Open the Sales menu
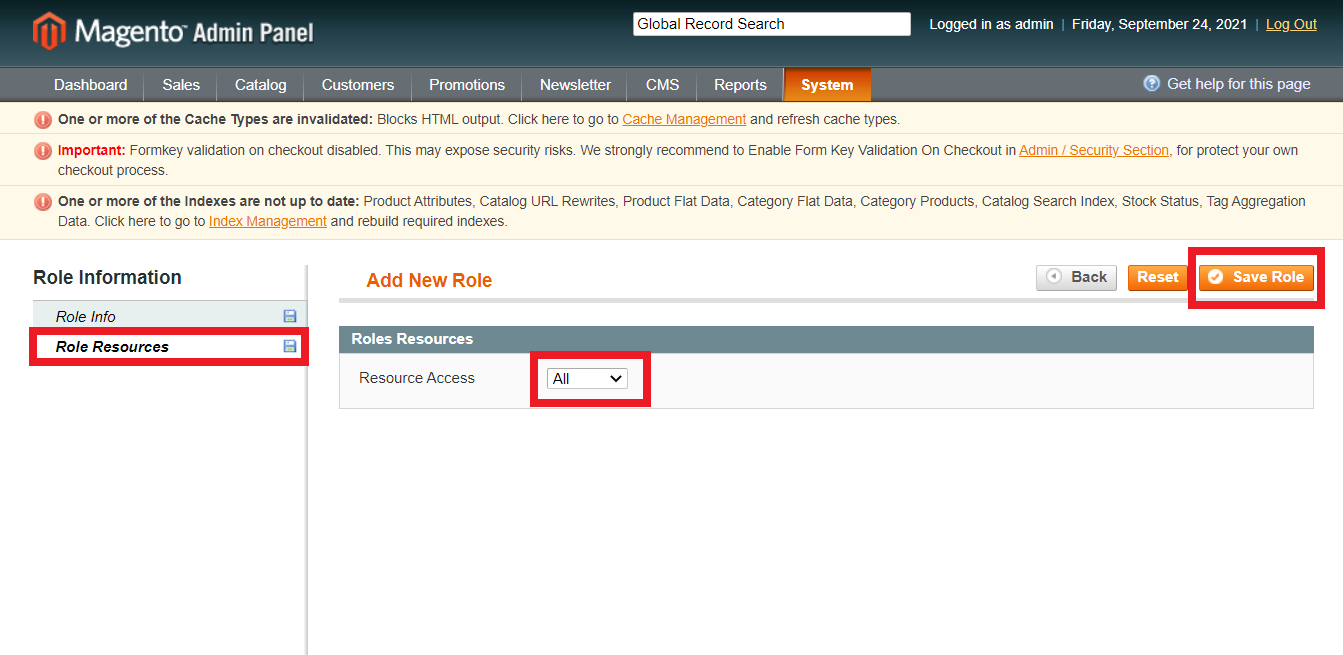 point(181,85)
